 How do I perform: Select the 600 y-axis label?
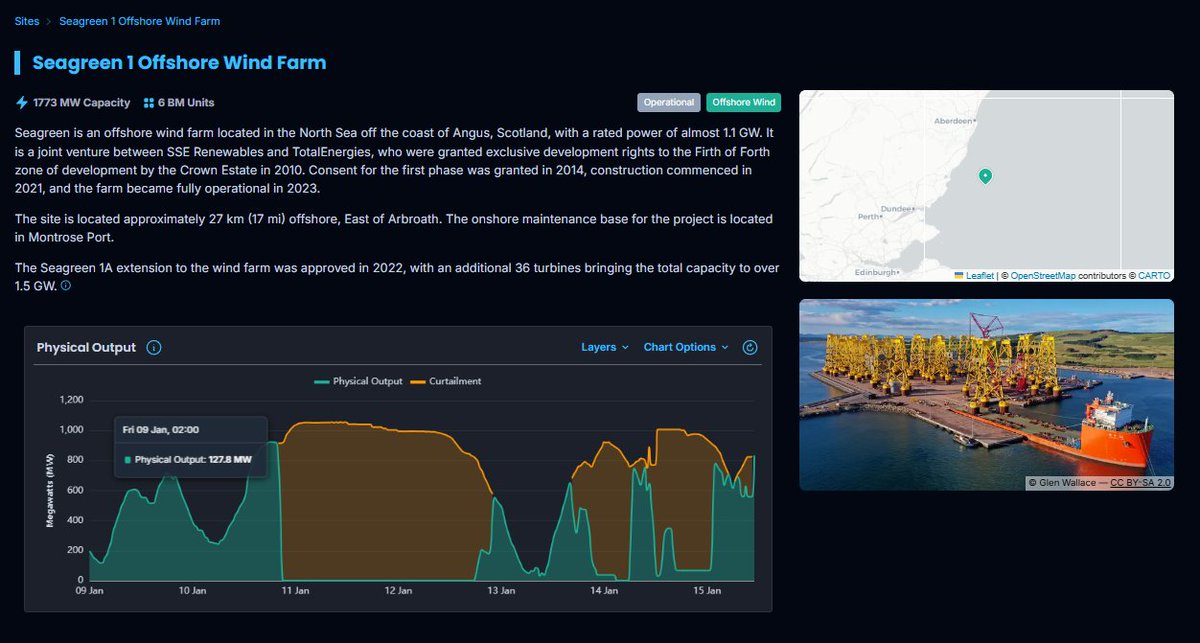click(x=76, y=490)
